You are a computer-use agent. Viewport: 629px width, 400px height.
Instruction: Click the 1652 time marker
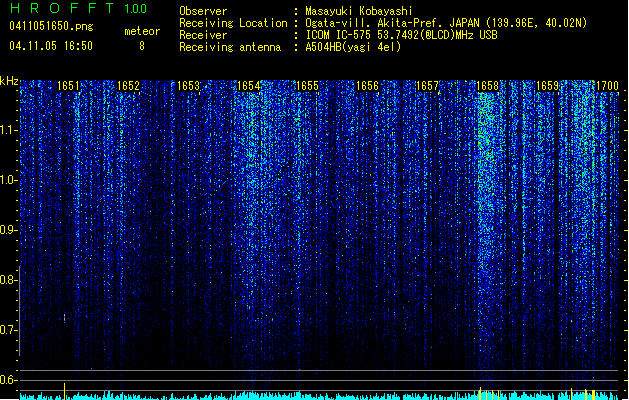(x=128, y=86)
